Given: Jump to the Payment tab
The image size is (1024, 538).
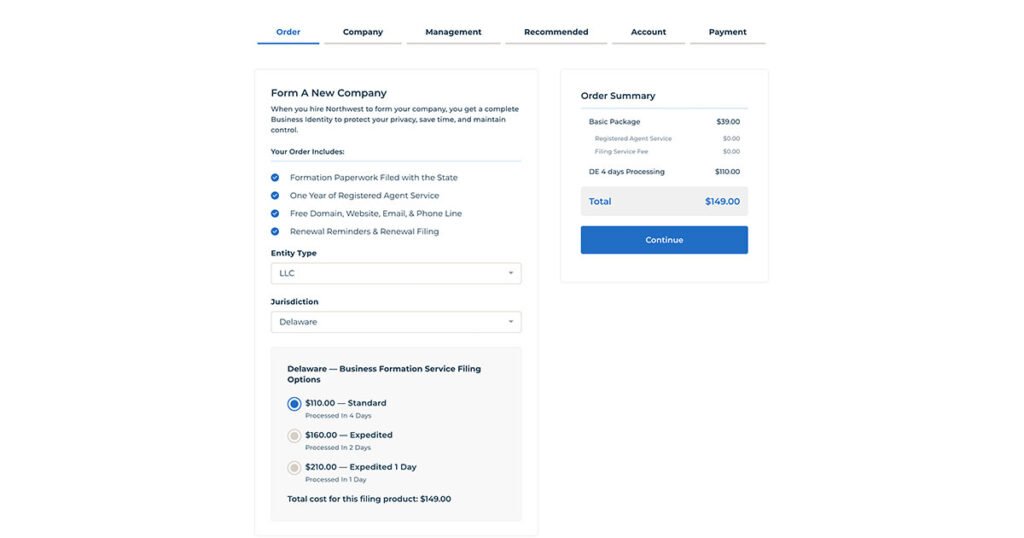Looking at the screenshot, I should tap(727, 32).
